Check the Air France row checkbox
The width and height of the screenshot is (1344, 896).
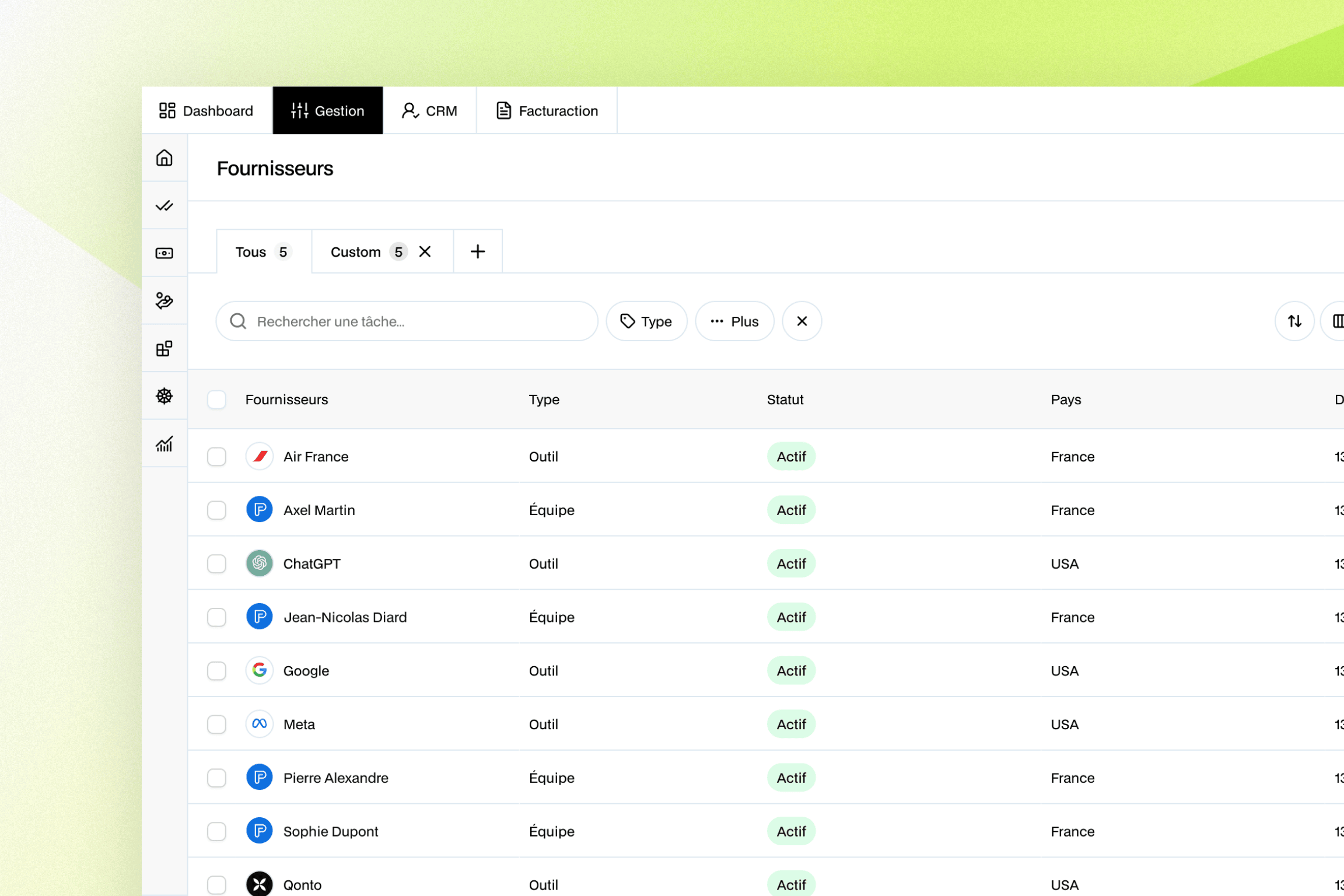(216, 457)
